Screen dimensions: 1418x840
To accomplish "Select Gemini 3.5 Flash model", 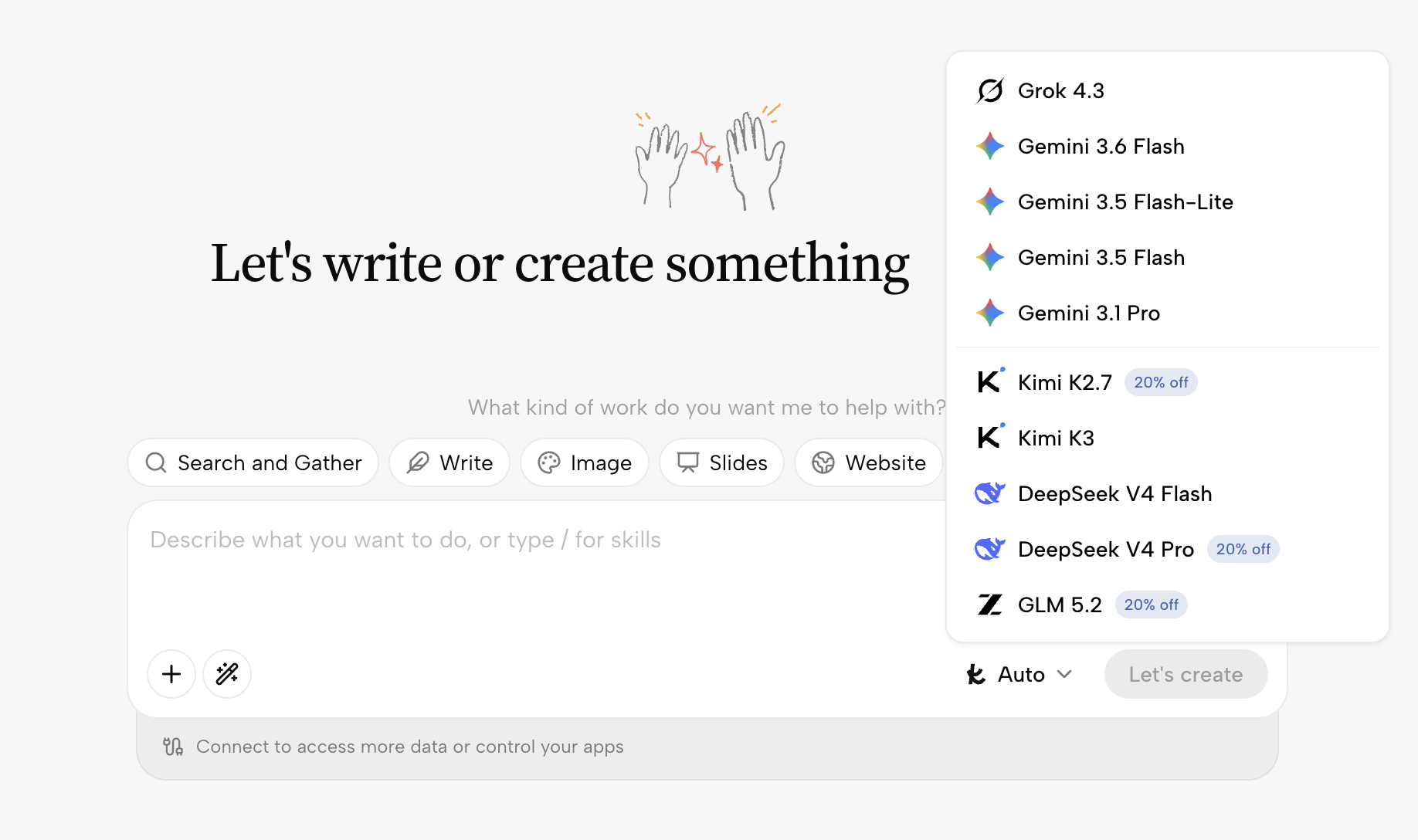I will tap(1168, 258).
